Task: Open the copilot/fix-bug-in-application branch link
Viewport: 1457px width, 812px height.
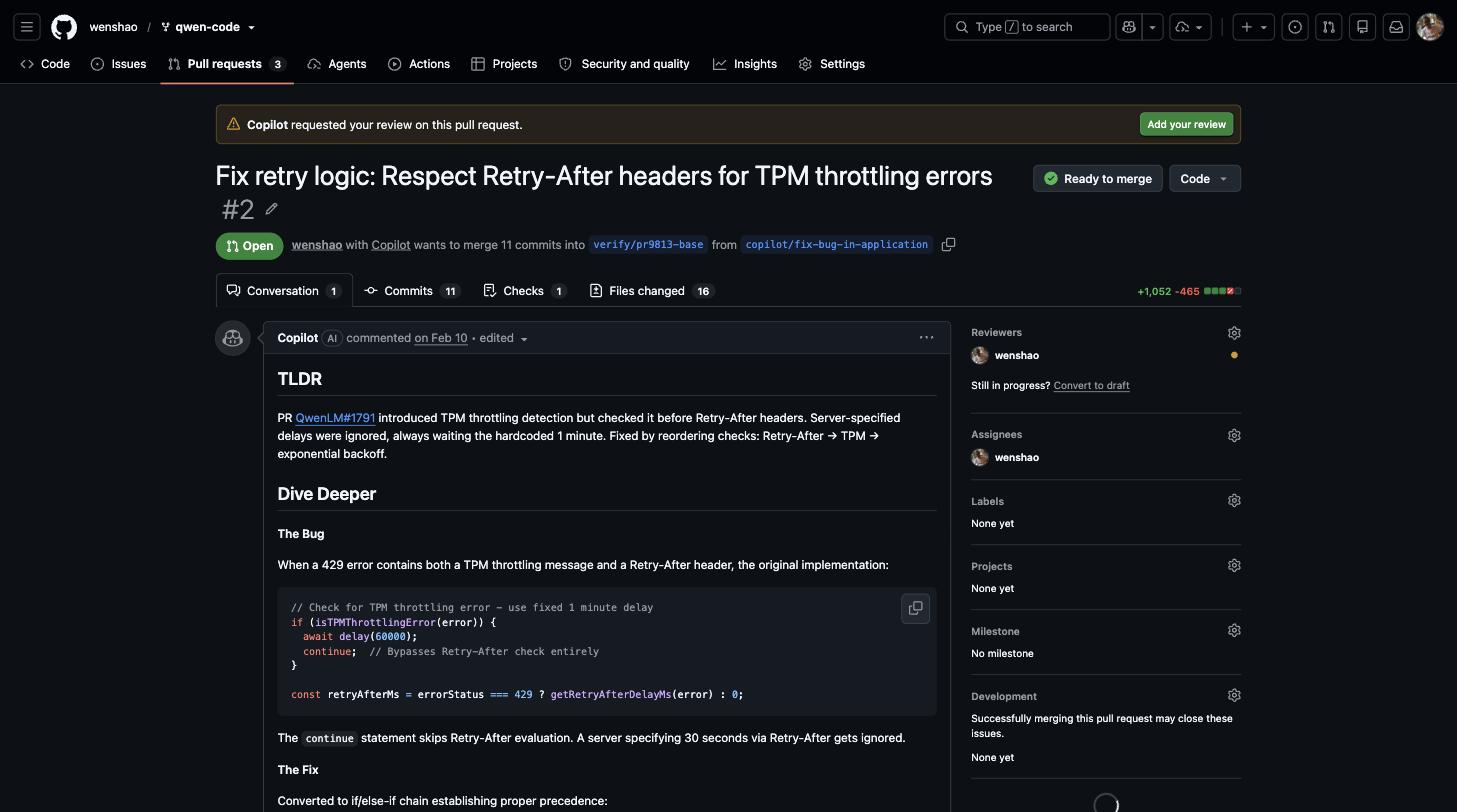Action: [837, 245]
